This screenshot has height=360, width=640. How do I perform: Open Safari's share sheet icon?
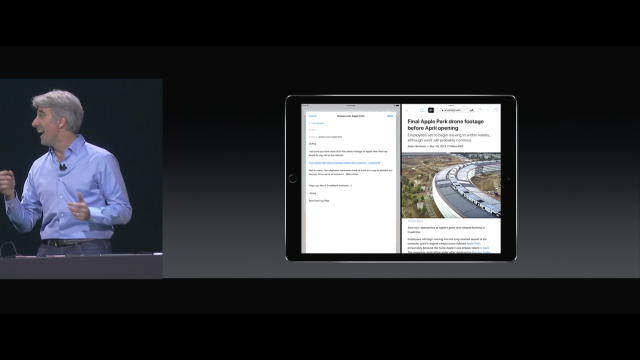(x=480, y=110)
